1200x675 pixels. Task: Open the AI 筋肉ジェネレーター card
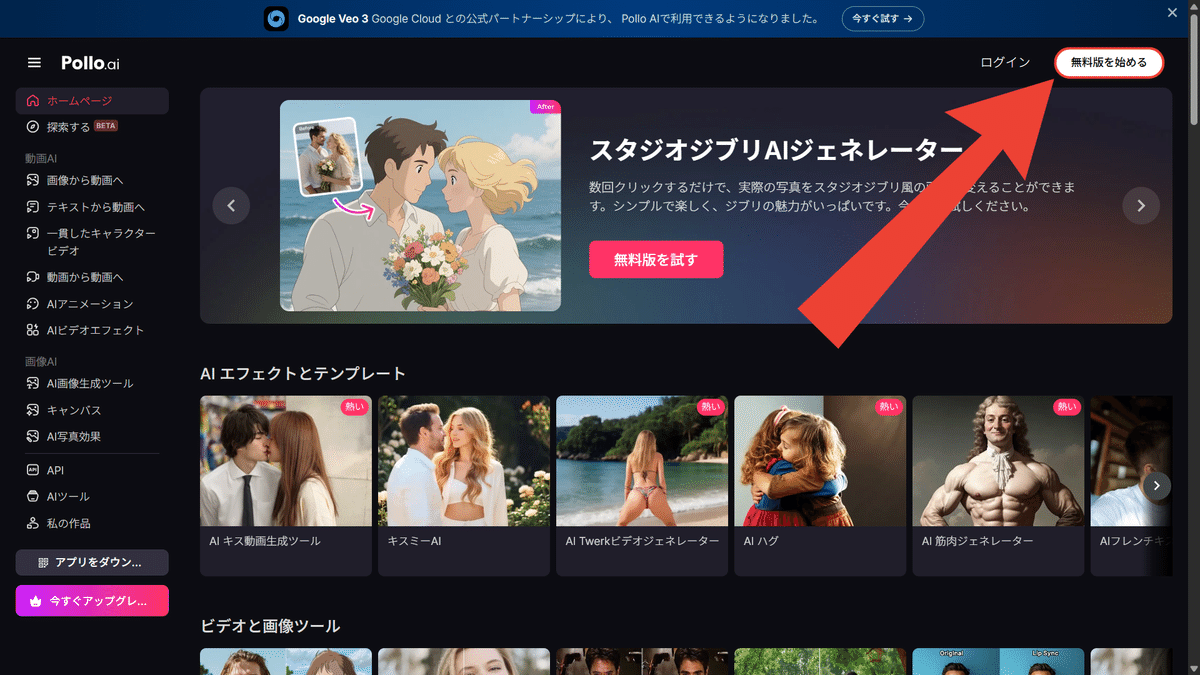pos(998,486)
